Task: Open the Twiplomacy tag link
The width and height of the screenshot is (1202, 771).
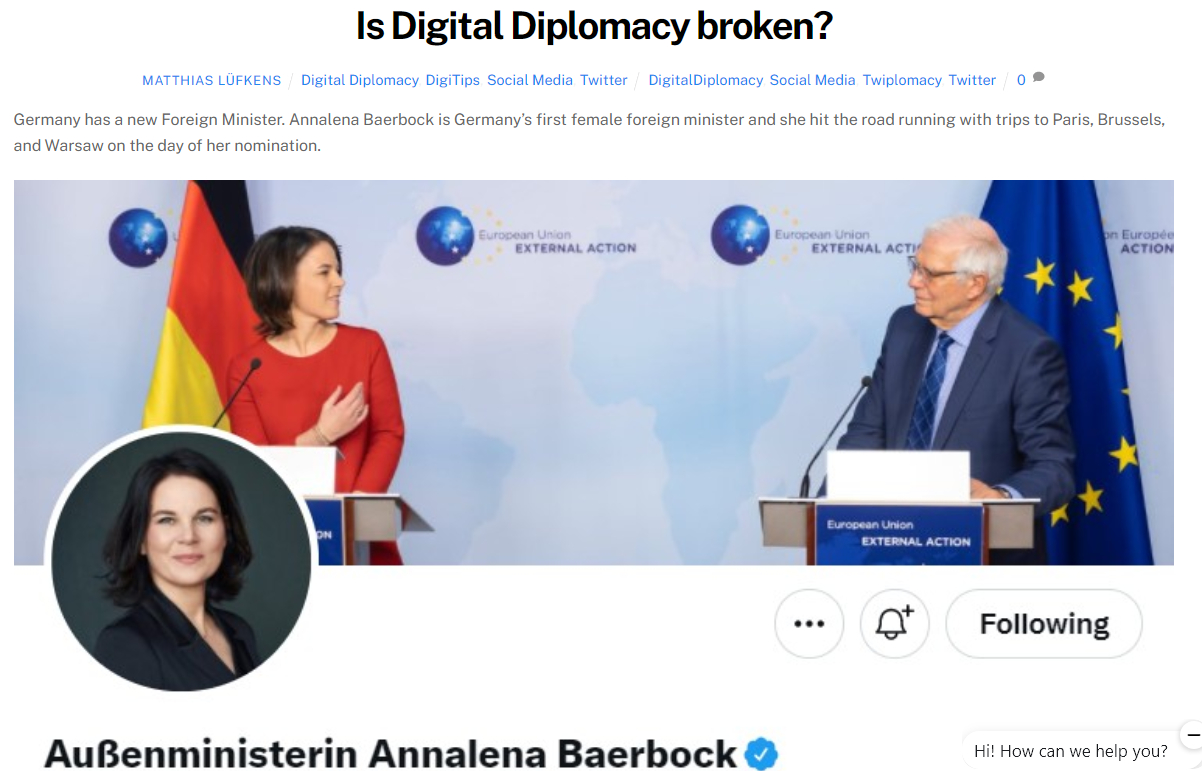Action: [x=902, y=80]
